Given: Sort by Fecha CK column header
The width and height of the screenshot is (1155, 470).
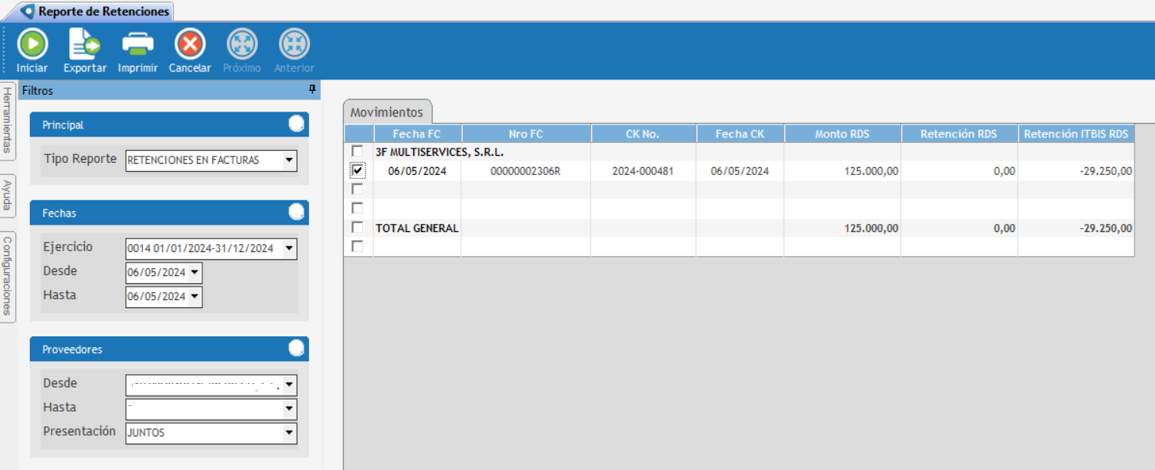Looking at the screenshot, I should [740, 133].
